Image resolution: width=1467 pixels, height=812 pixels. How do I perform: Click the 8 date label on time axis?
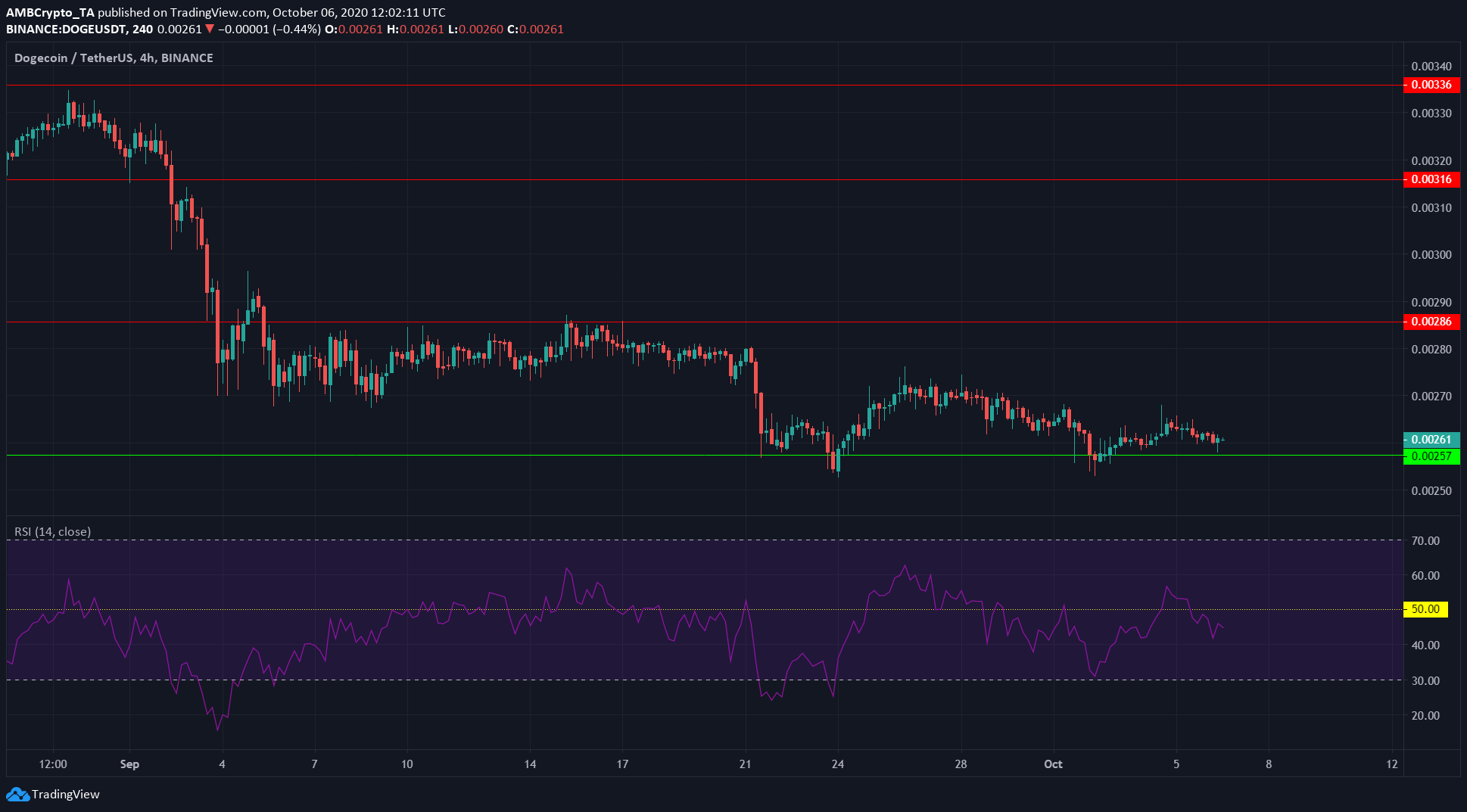click(x=1269, y=764)
